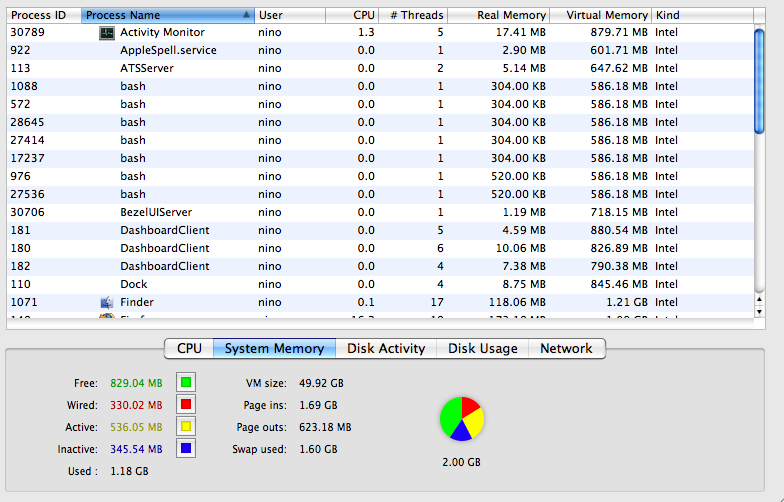The width and height of the screenshot is (784, 502).
Task: Click the yellow Active memory swatch
Action: pyautogui.click(x=186, y=426)
